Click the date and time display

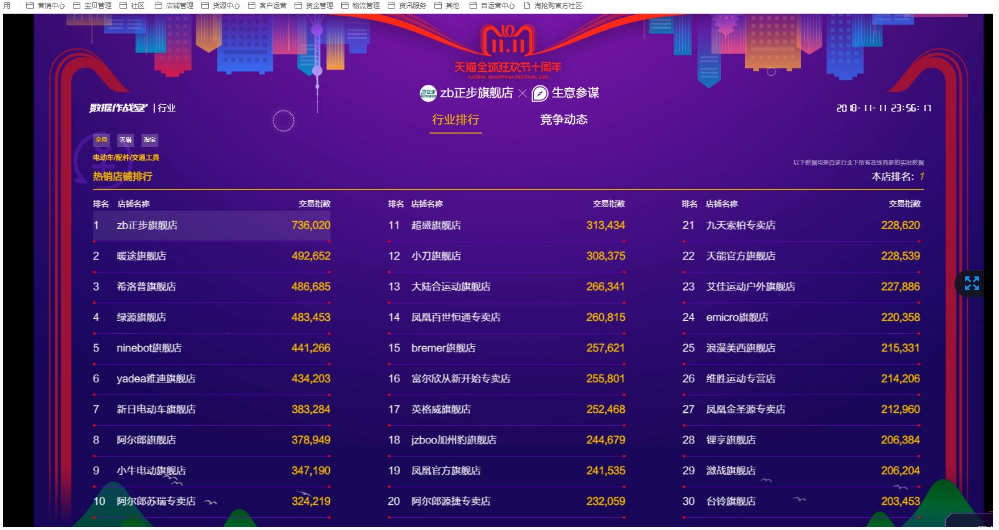coord(884,108)
